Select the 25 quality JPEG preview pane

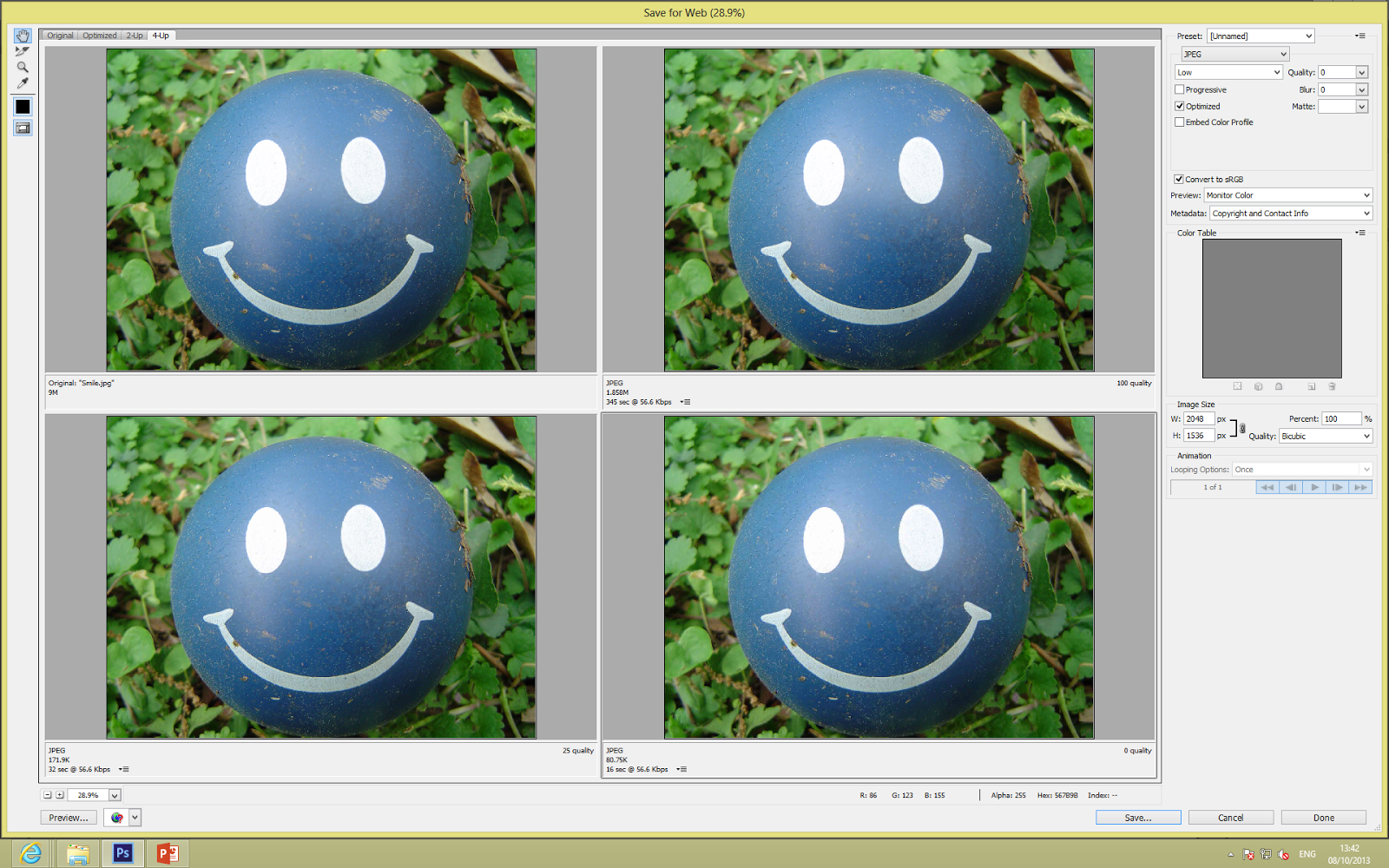pyautogui.click(x=321, y=577)
